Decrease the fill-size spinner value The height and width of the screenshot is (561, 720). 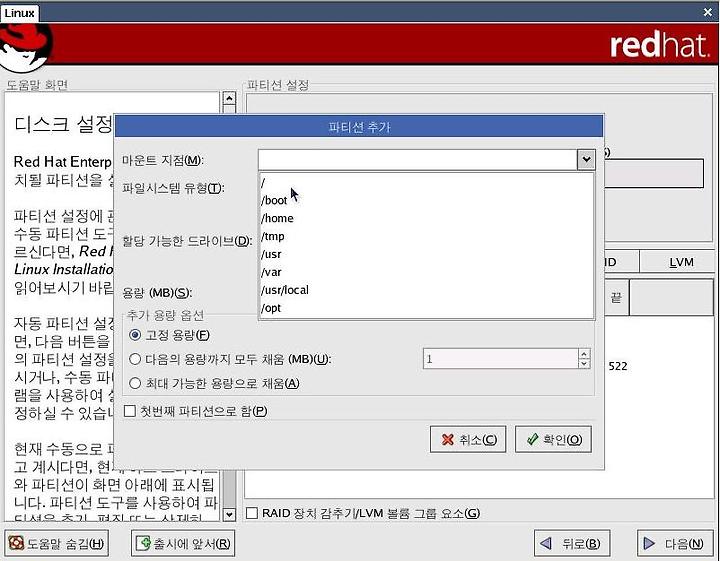[x=584, y=364]
